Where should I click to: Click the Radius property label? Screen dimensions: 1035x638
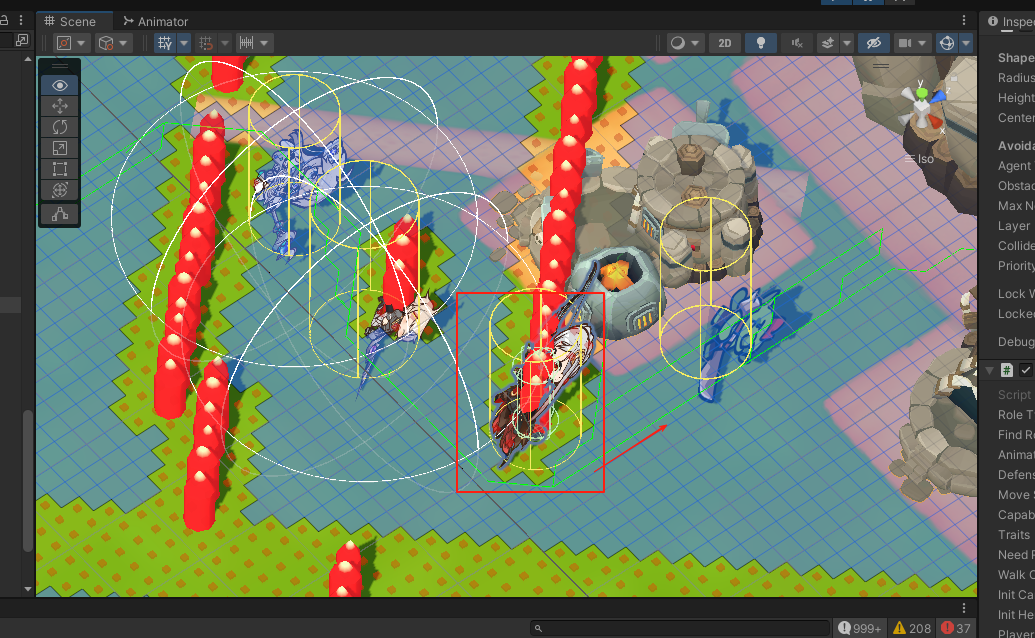(x=1016, y=78)
